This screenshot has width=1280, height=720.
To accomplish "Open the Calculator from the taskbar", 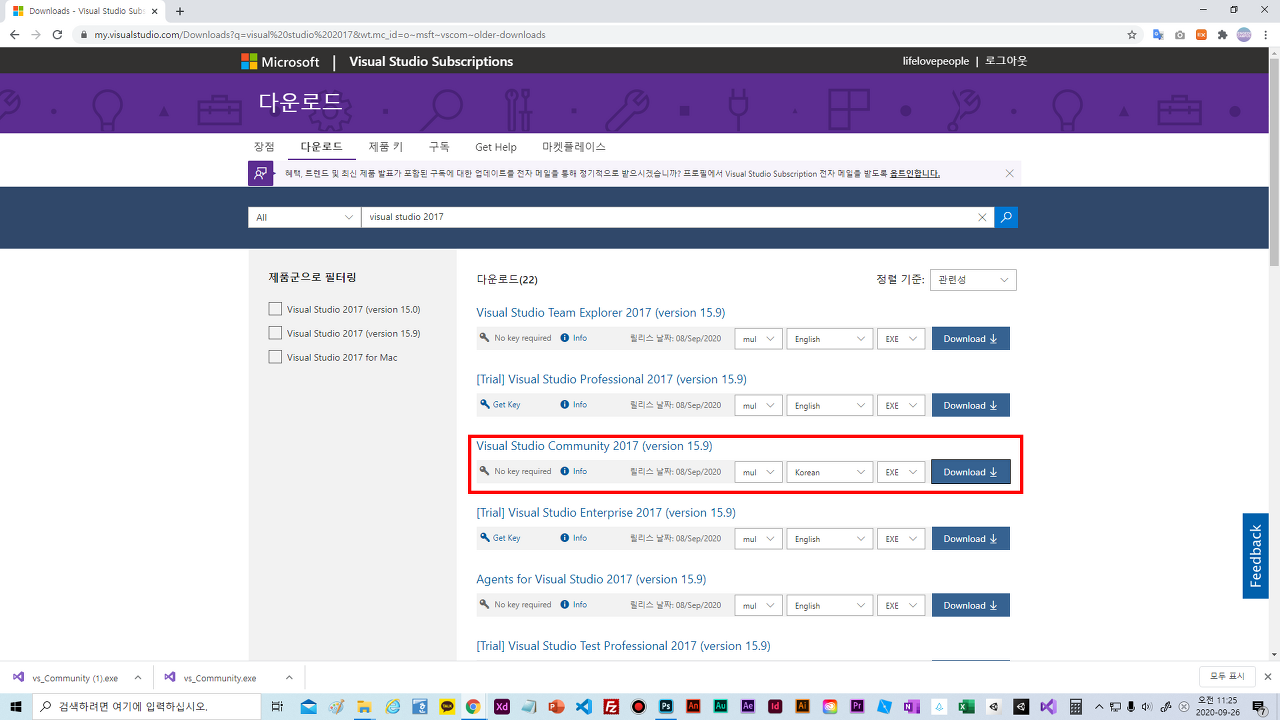I will (x=1076, y=706).
